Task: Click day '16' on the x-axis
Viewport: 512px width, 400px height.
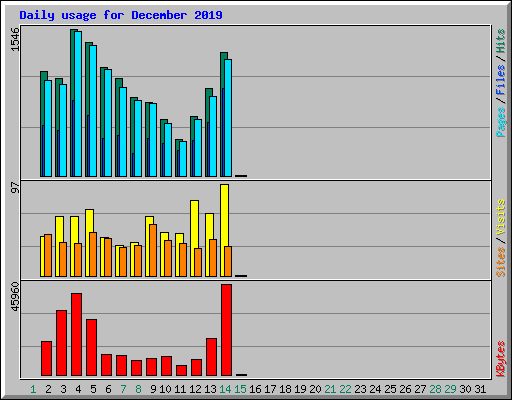Action: click(x=255, y=389)
